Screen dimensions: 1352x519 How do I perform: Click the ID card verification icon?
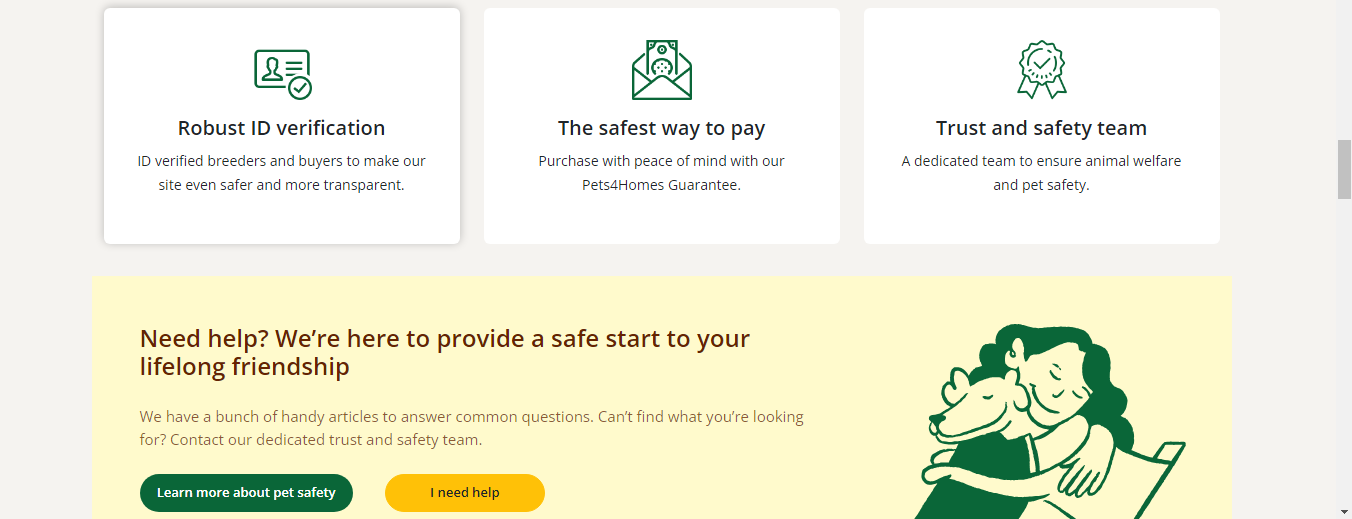click(282, 74)
